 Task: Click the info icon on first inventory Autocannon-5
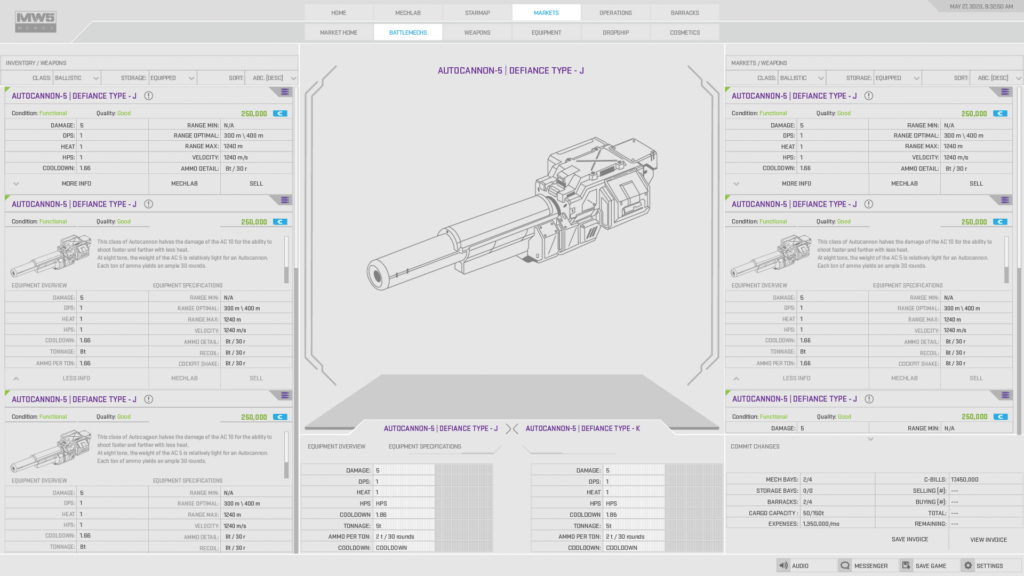[147, 96]
